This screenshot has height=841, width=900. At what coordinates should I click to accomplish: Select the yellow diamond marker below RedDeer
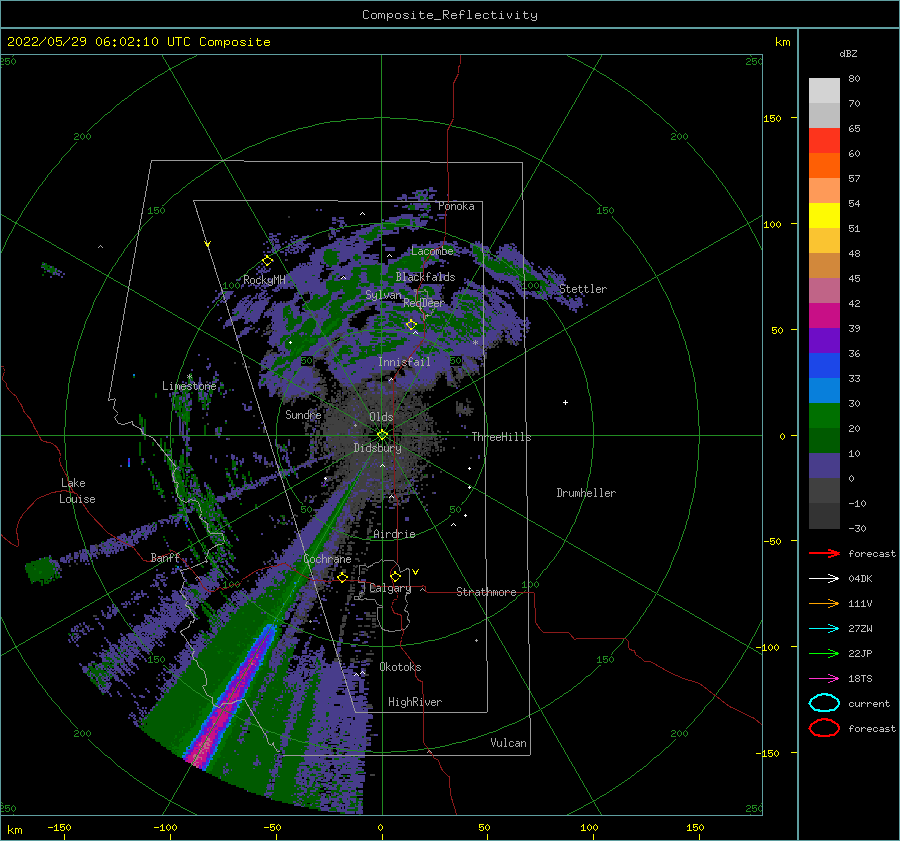(411, 324)
